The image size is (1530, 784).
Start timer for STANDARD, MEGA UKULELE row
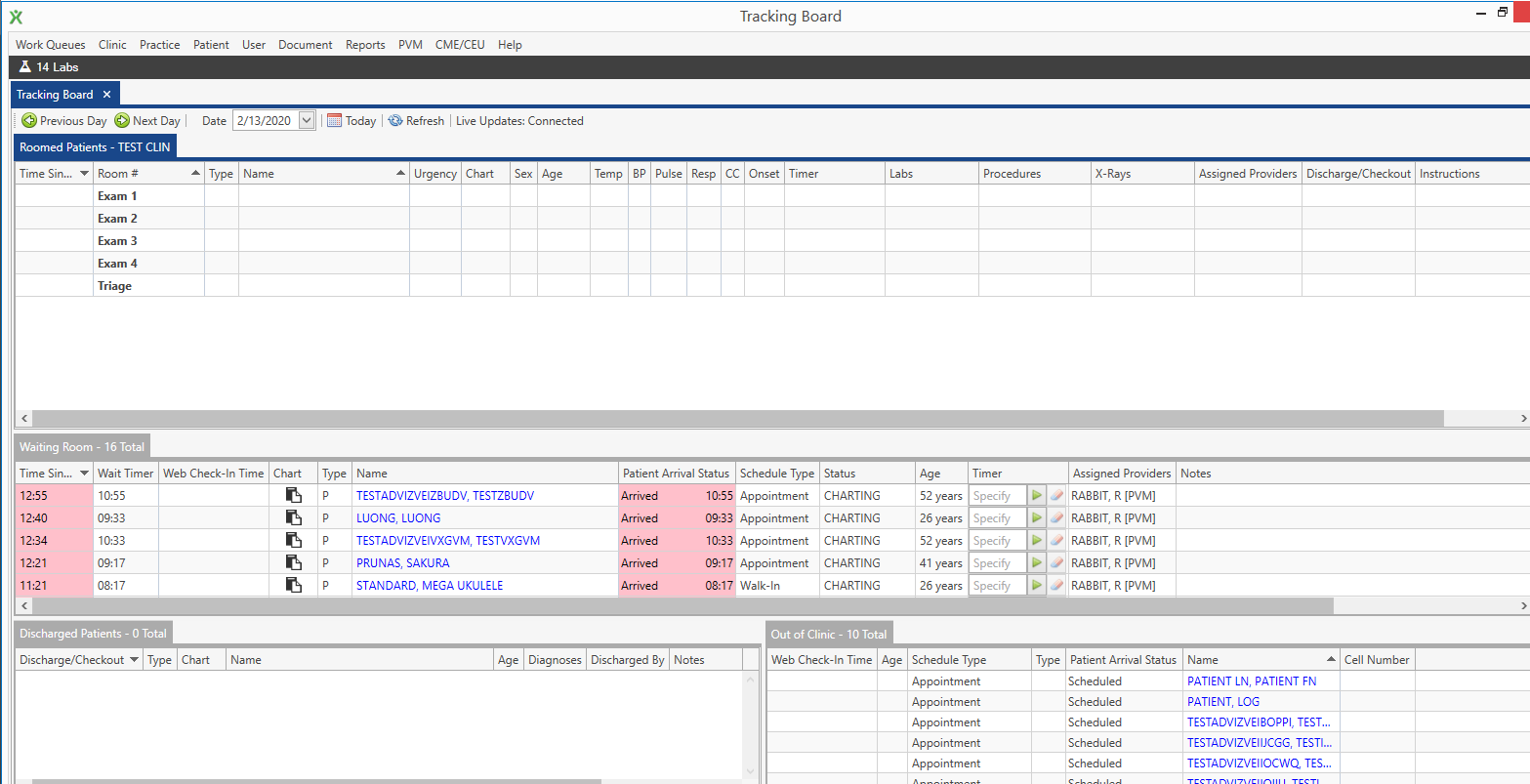[1037, 586]
